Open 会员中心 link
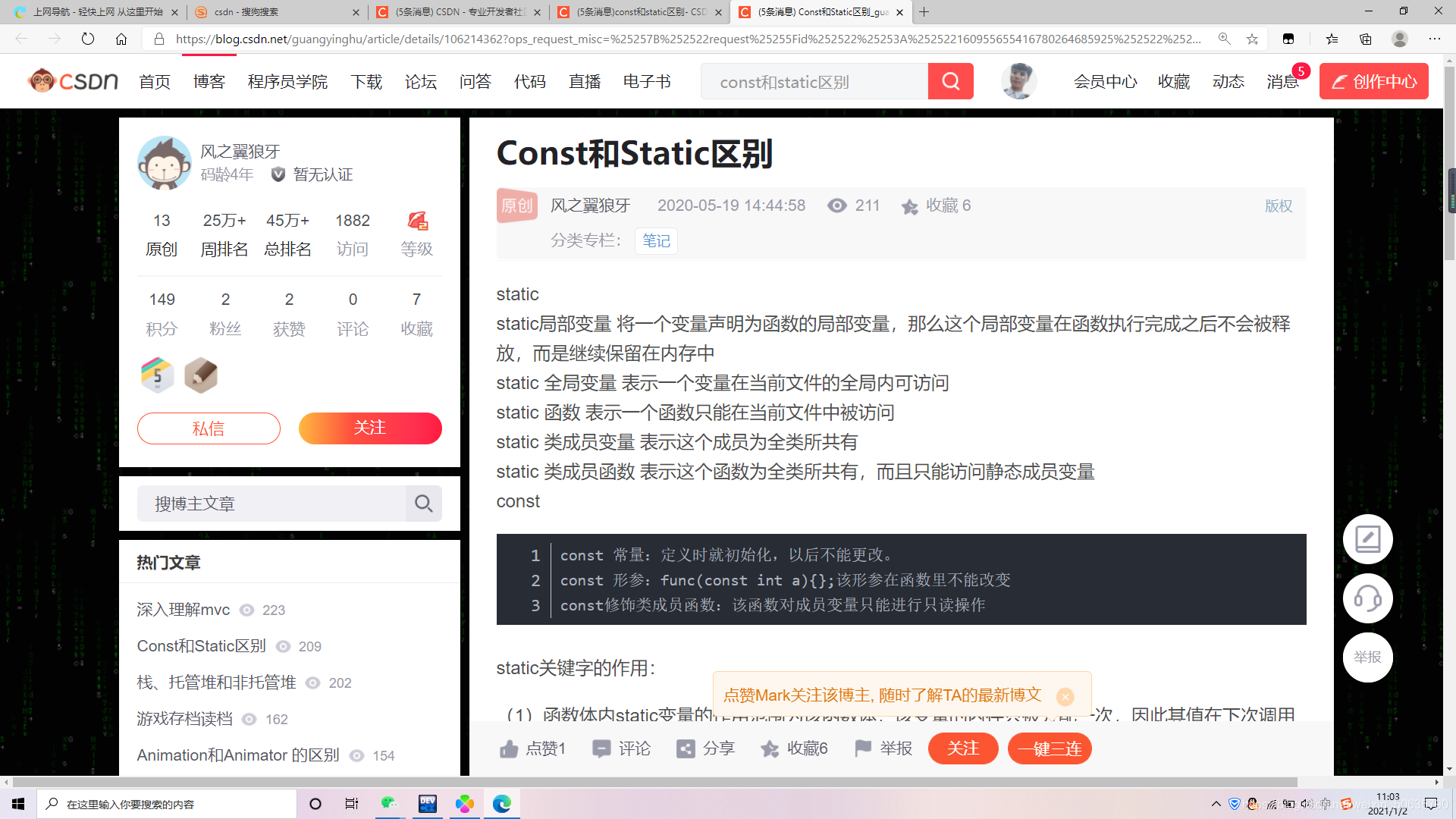The image size is (1456, 819). tap(1105, 82)
